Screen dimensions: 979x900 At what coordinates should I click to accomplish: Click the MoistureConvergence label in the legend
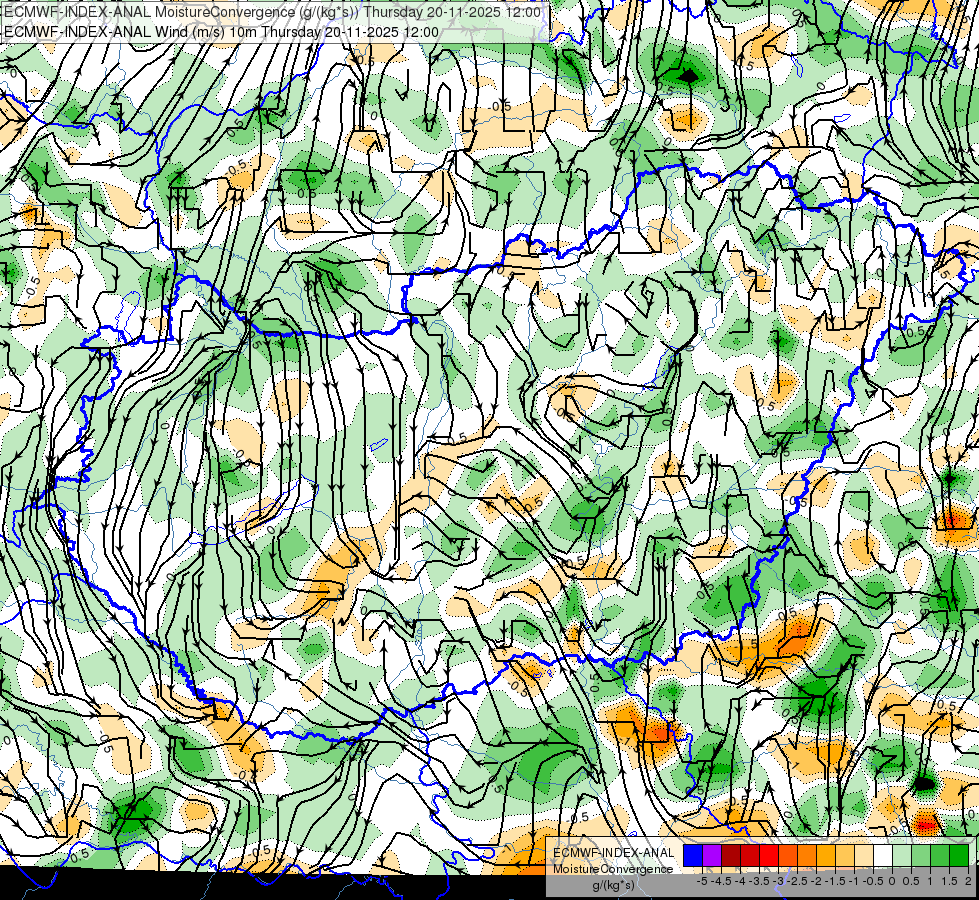[x=613, y=869]
